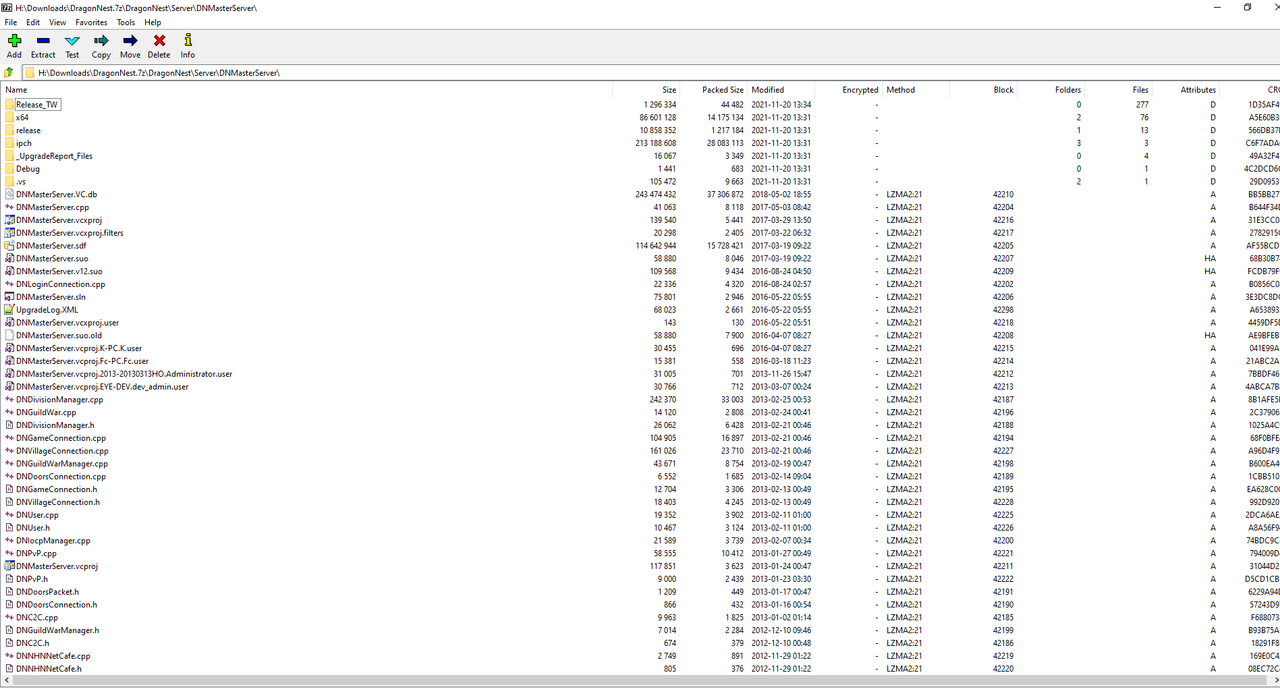This screenshot has height=688, width=1280.
Task: Select DNMasterServer.vcxproj.user in the list
Action: [67, 322]
